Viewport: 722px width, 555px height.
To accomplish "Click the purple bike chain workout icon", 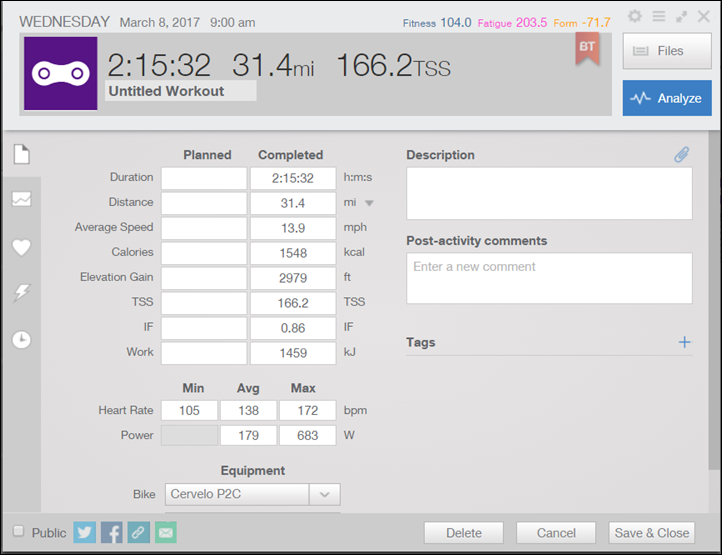I will pyautogui.click(x=60, y=73).
